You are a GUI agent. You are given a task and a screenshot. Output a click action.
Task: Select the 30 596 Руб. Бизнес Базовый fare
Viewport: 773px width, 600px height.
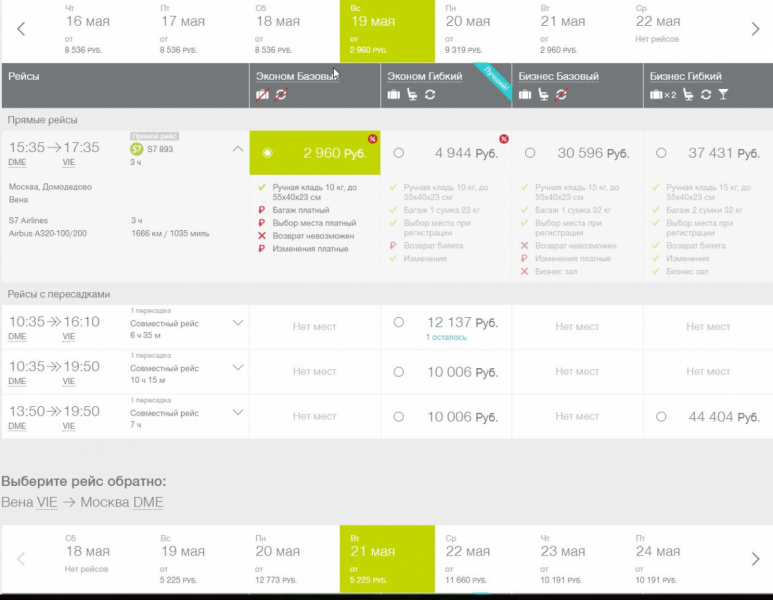point(530,153)
